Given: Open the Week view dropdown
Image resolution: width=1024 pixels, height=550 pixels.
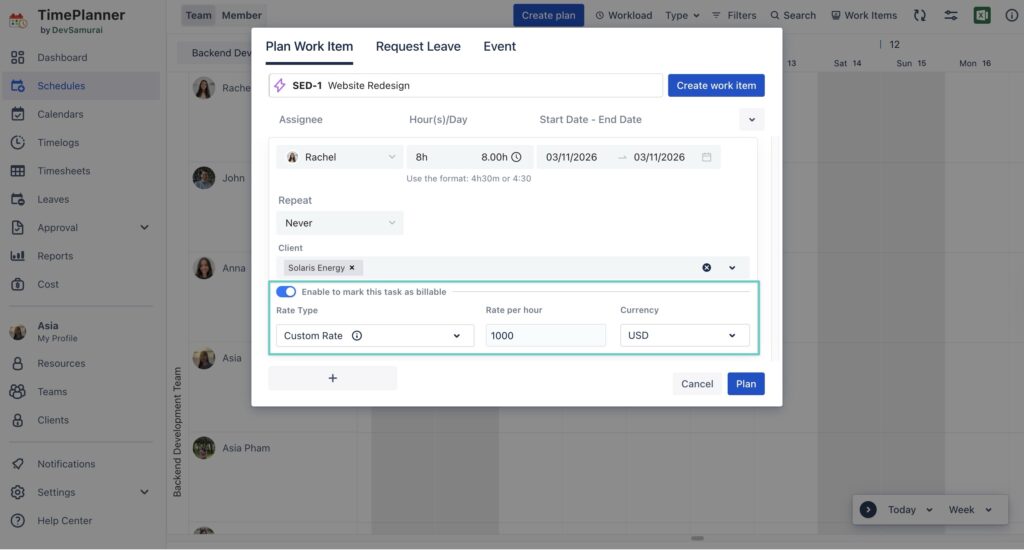Looking at the screenshot, I should tap(970, 510).
